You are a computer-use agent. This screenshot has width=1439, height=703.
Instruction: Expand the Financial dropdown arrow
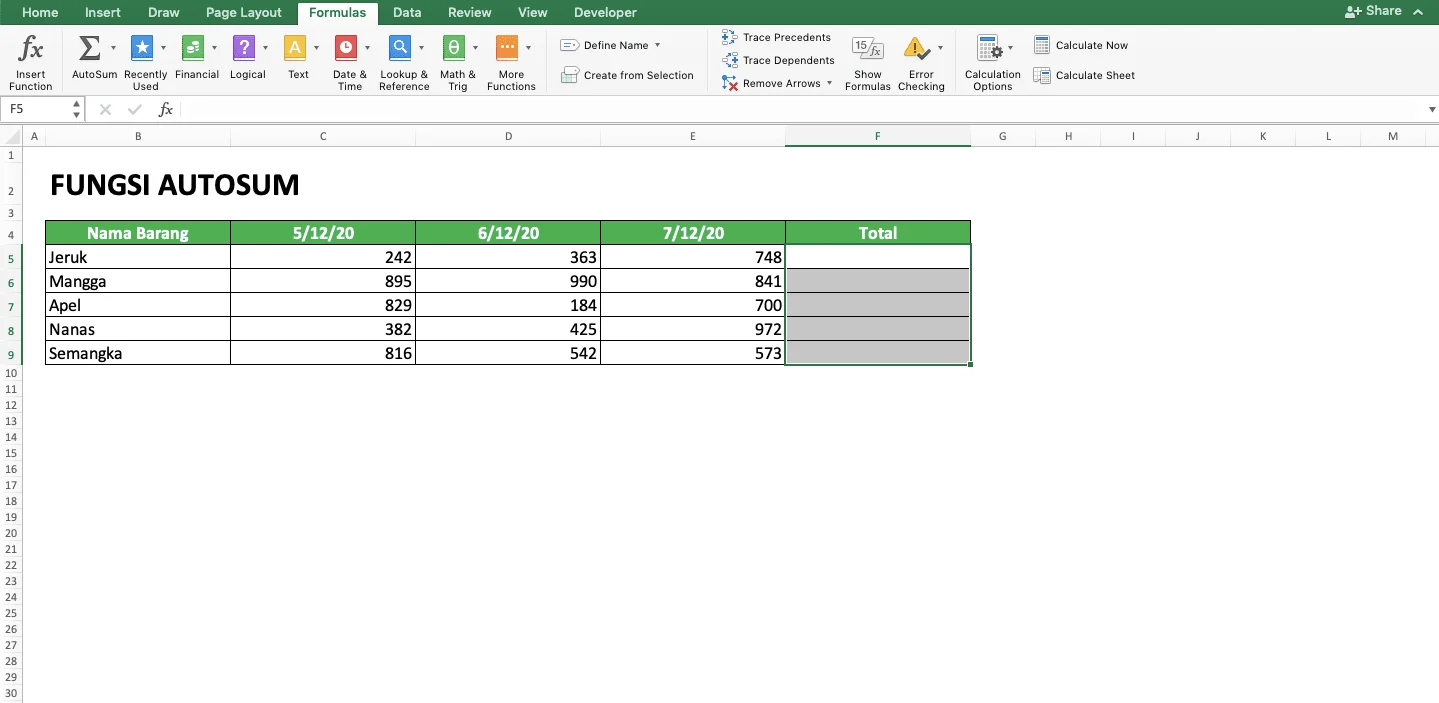214,48
